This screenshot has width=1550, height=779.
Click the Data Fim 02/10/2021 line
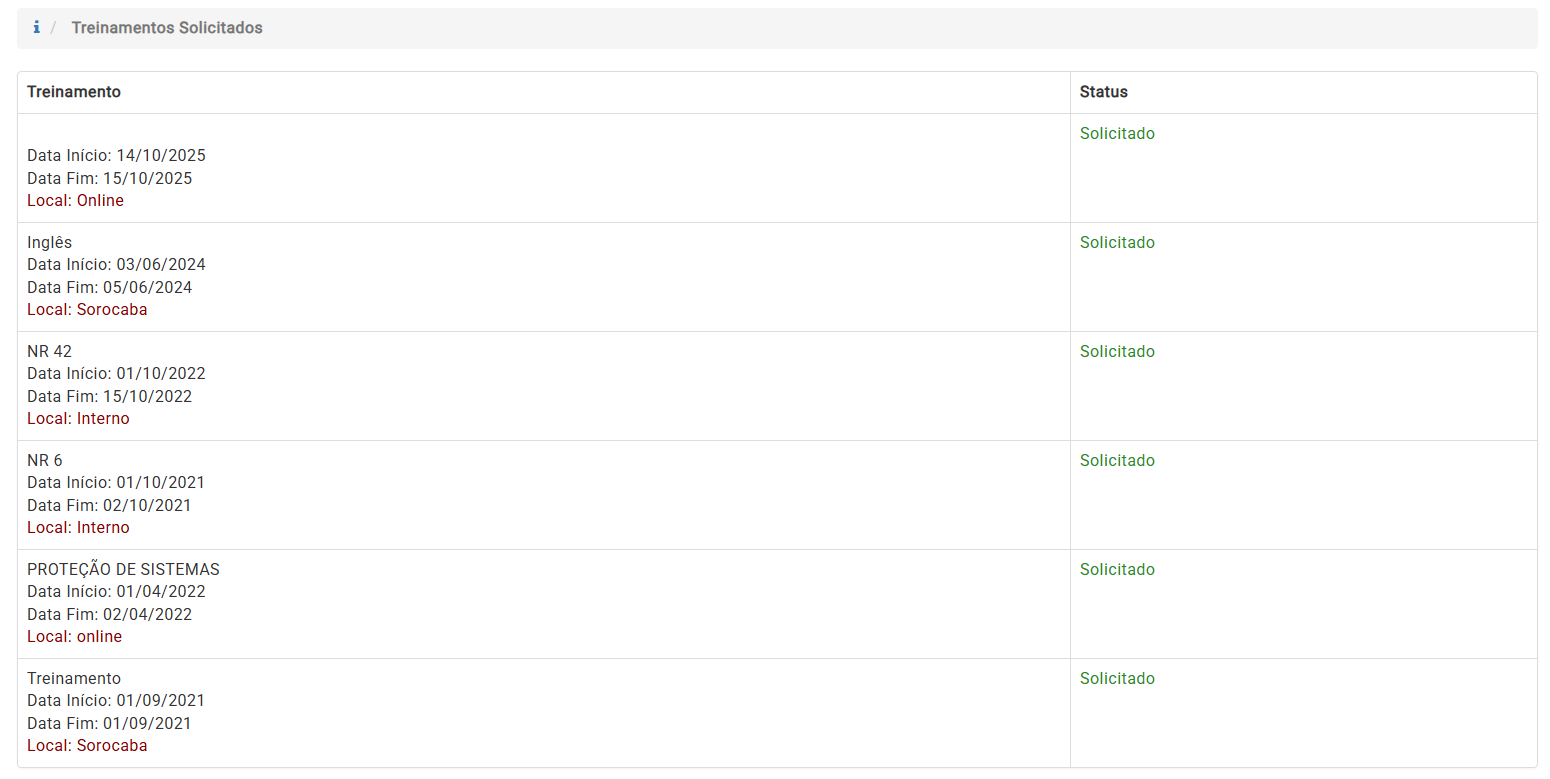pos(110,506)
